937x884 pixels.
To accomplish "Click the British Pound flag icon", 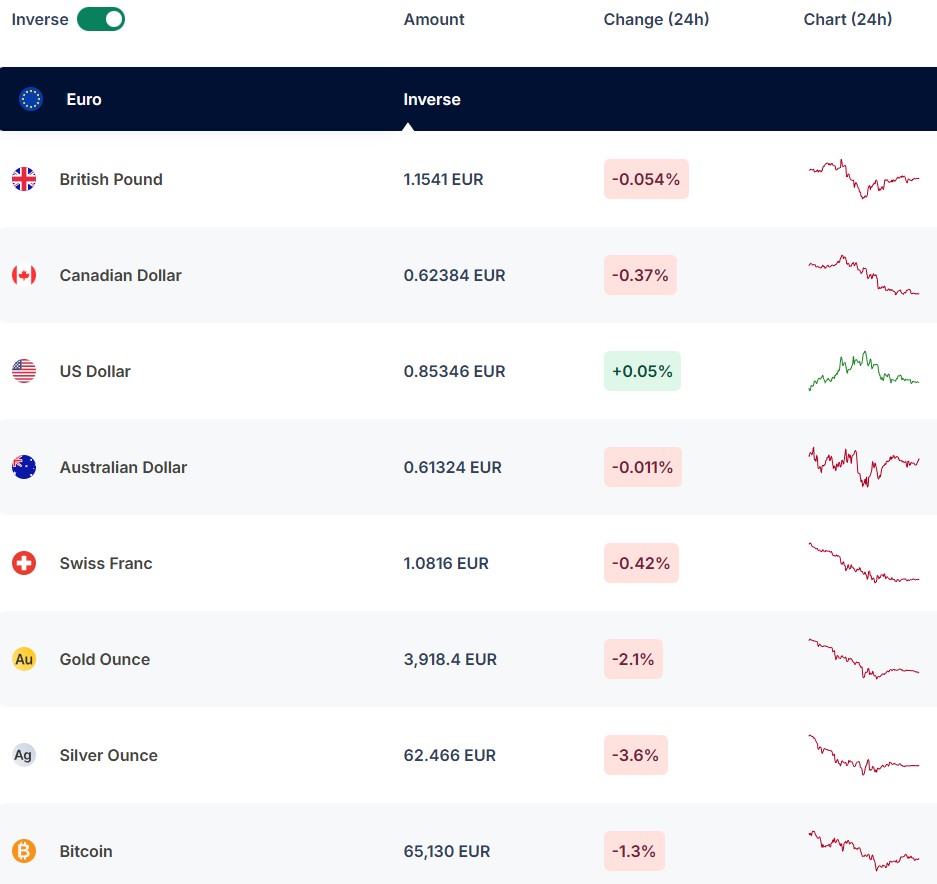I will click(x=24, y=179).
